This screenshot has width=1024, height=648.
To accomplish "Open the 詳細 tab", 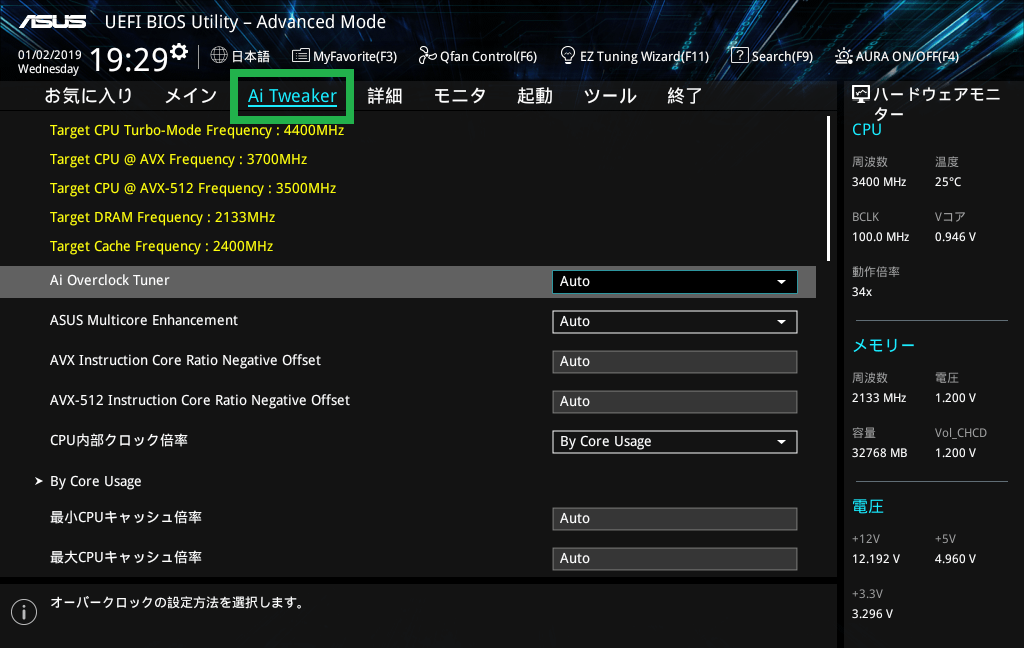I will click(385, 96).
